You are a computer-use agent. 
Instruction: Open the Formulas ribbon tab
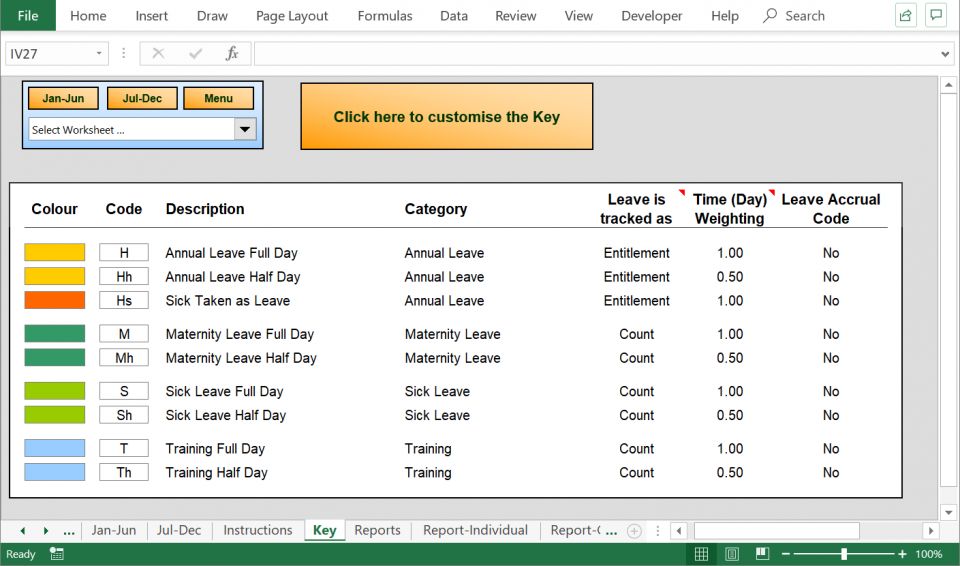click(x=384, y=16)
